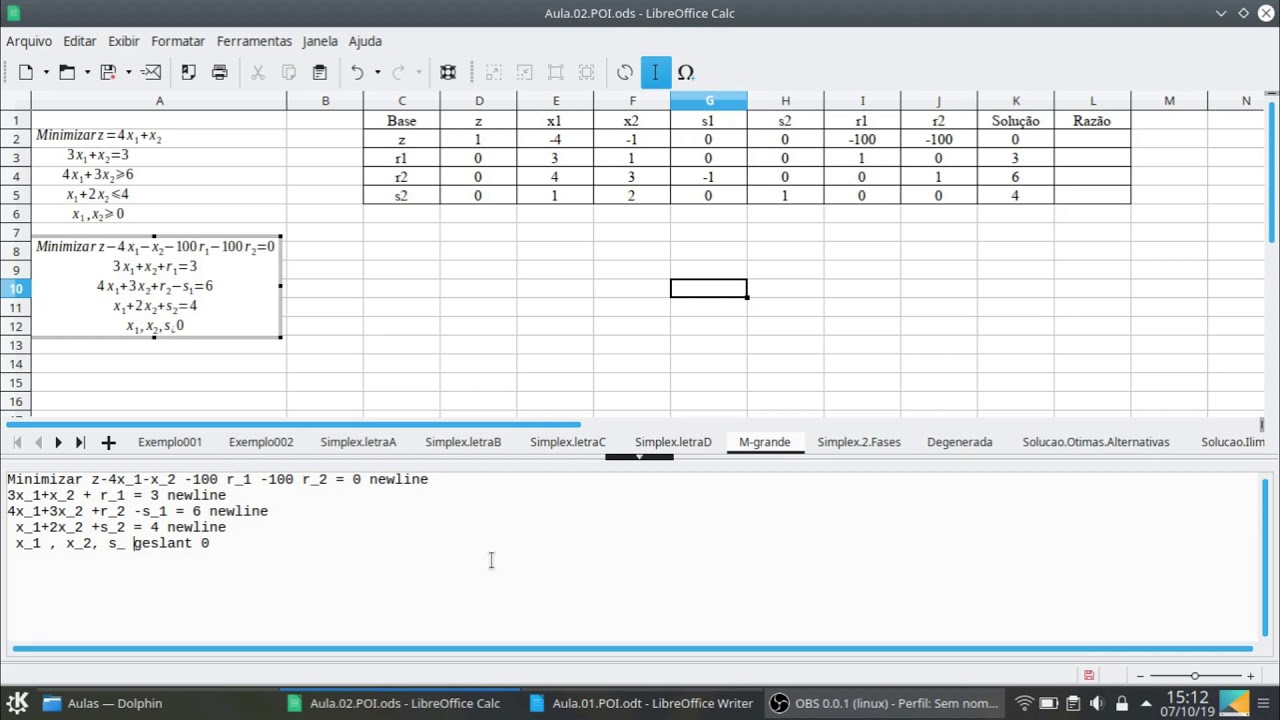The height and width of the screenshot is (720, 1280).
Task: Click the document-modified save indicator in the status bar
Action: [x=1089, y=676]
